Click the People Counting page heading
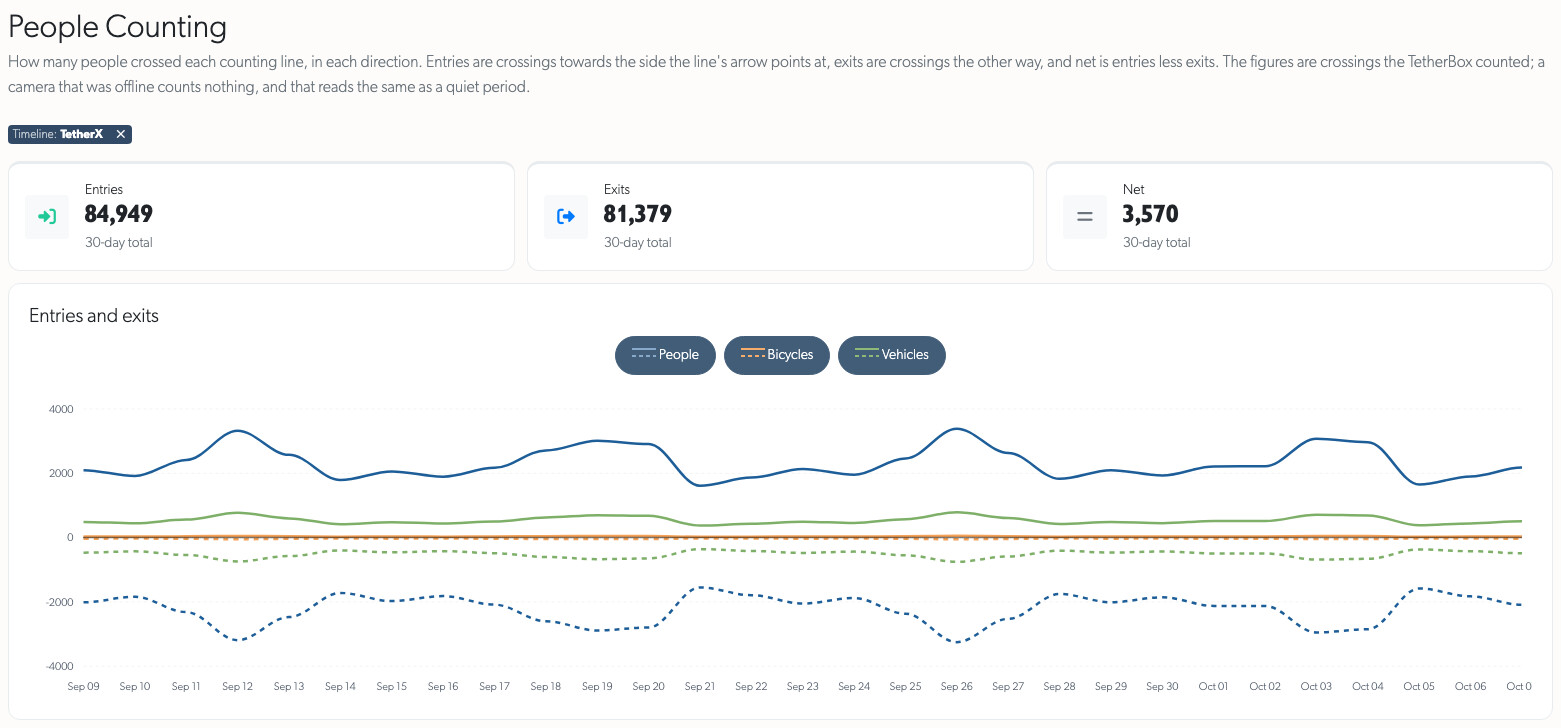 coord(117,27)
